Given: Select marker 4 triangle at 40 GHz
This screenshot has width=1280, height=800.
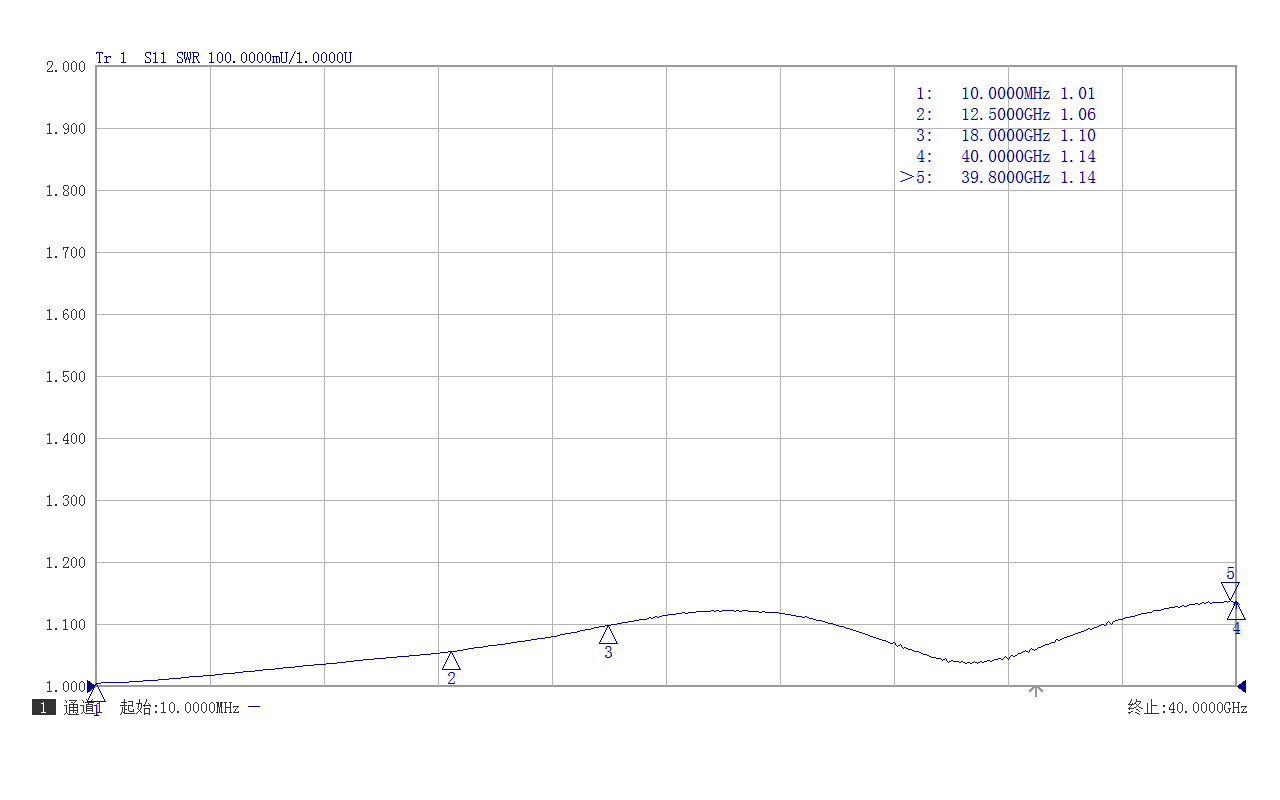Looking at the screenshot, I should coord(1236,611).
